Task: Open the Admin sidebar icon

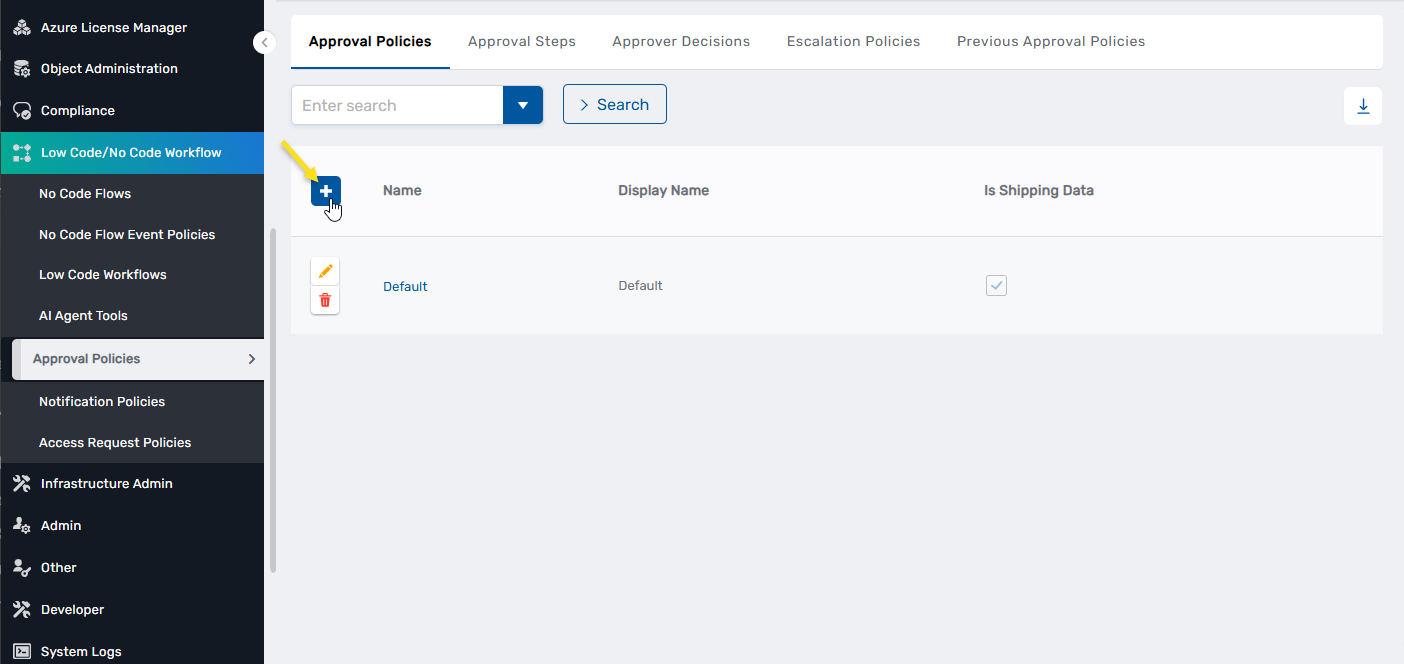Action: [x=22, y=525]
